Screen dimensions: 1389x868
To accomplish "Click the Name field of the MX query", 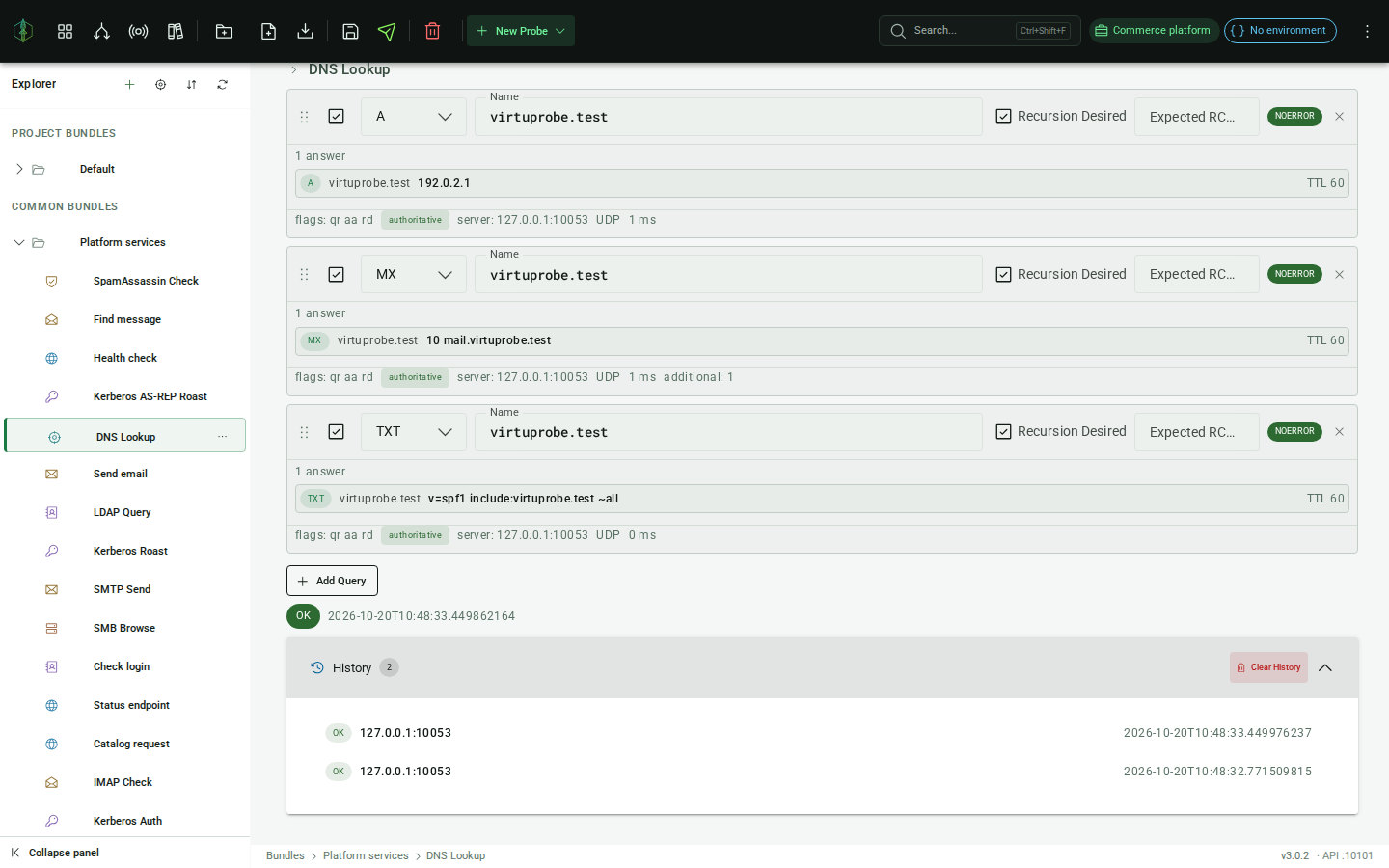I will pos(728,275).
